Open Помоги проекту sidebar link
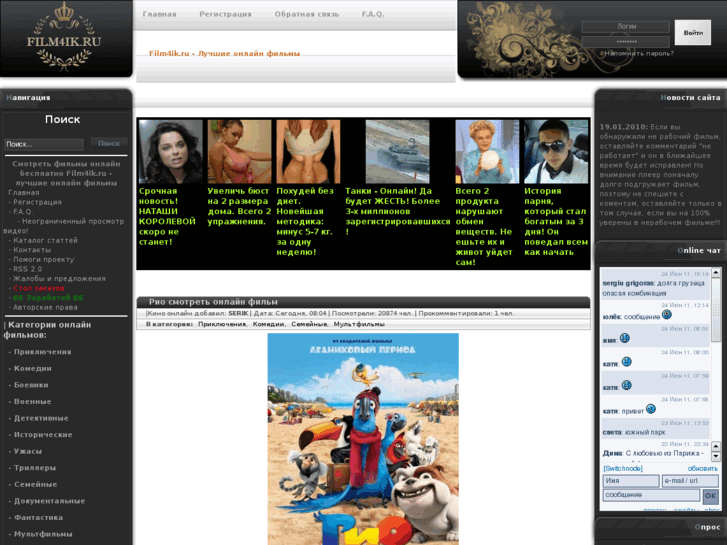727x545 pixels. click(44, 260)
